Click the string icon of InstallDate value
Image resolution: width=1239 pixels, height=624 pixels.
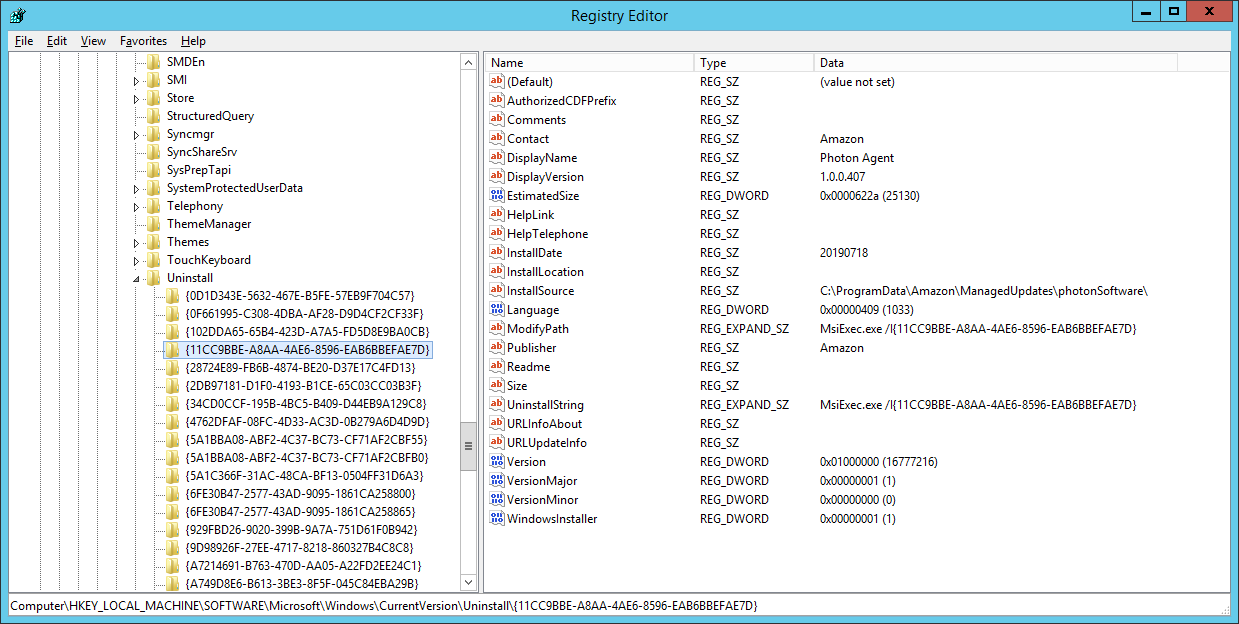(x=497, y=252)
